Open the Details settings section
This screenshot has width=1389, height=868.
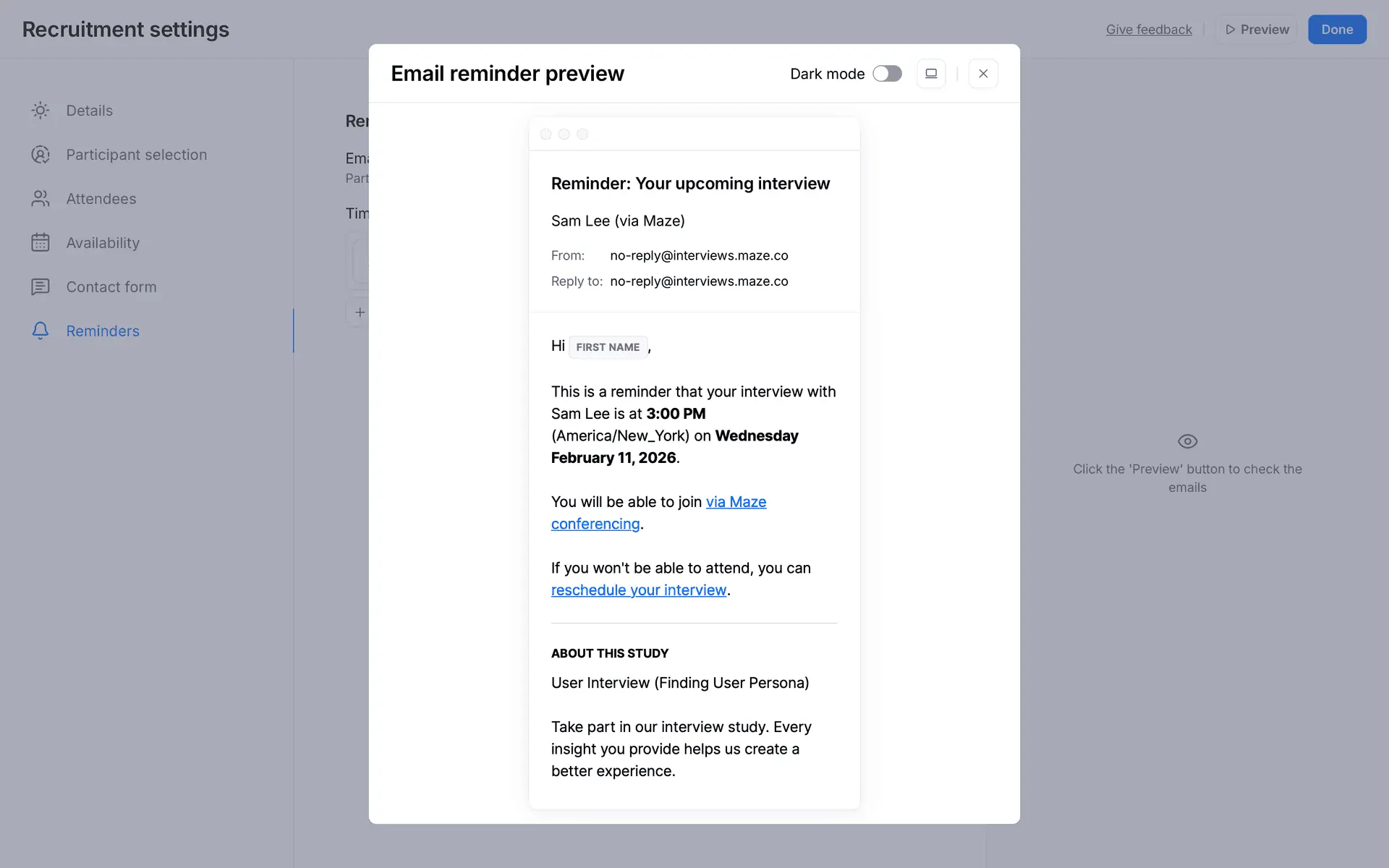[90, 111]
